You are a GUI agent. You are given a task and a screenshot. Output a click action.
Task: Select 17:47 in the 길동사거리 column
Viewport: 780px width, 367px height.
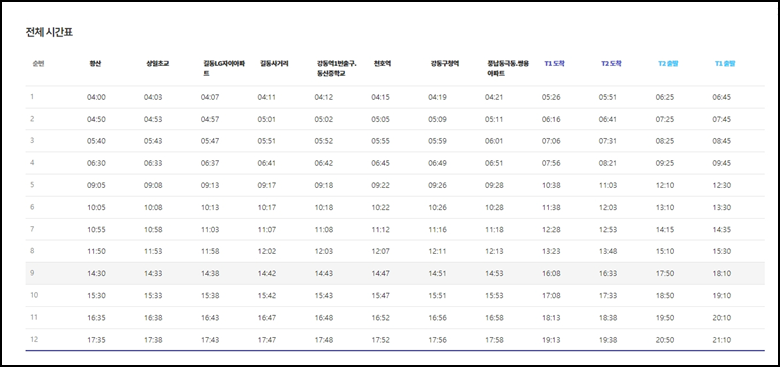(x=267, y=340)
